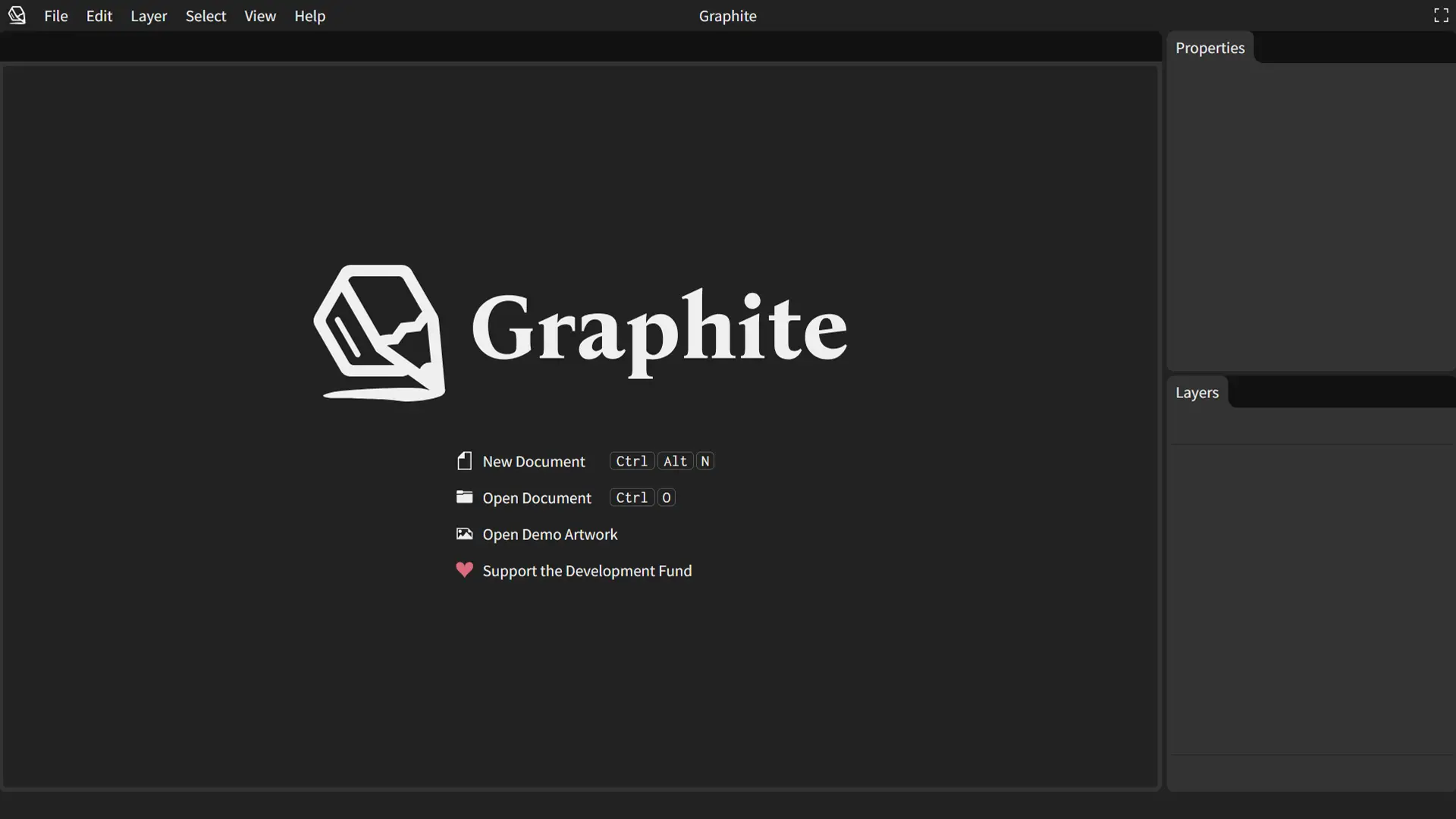The width and height of the screenshot is (1456, 819).
Task: Click the Alt key hint beside New Document
Action: [675, 461]
